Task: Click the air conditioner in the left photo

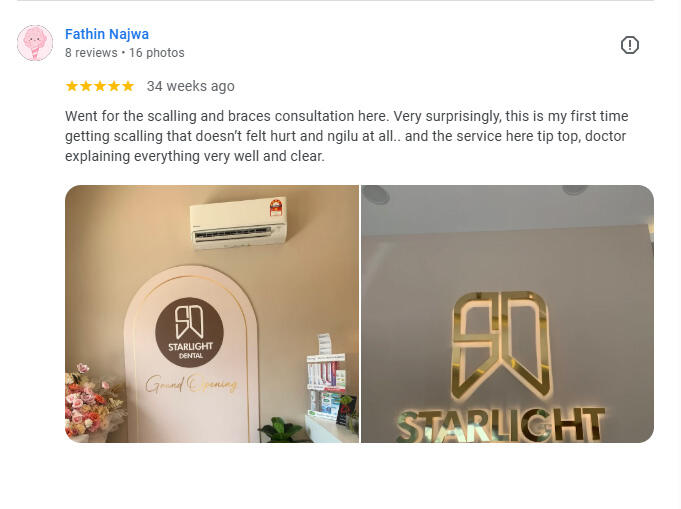Action: 238,223
